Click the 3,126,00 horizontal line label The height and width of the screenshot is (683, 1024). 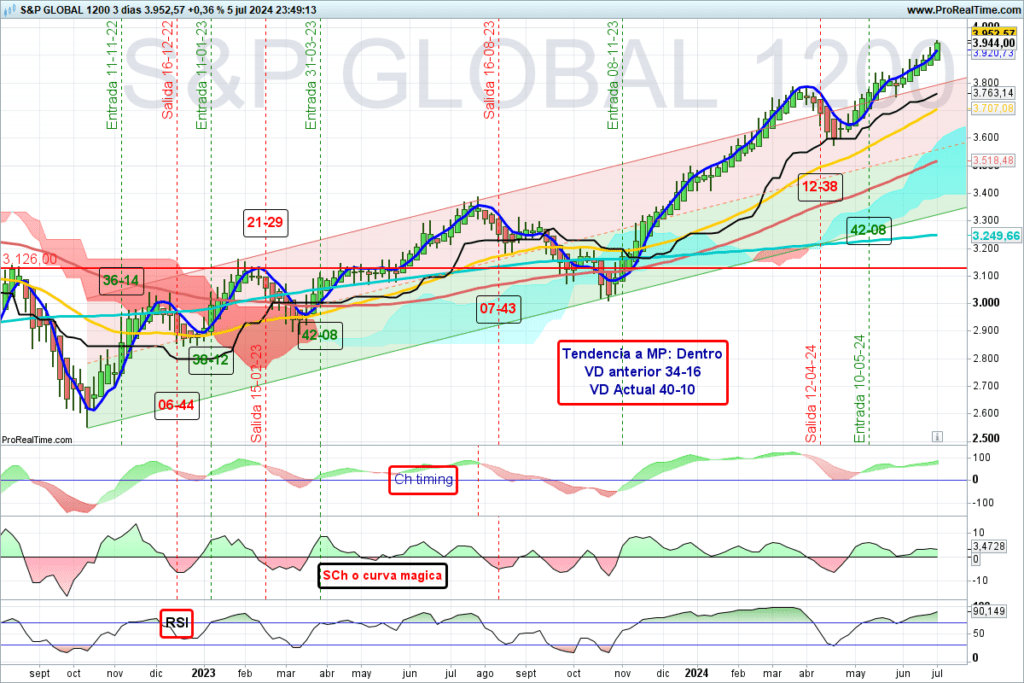click(x=30, y=259)
